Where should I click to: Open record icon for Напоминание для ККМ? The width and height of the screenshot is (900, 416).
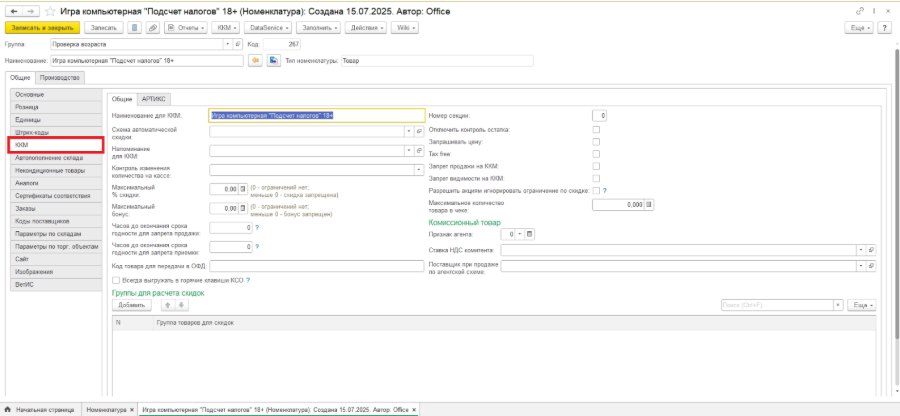click(419, 150)
